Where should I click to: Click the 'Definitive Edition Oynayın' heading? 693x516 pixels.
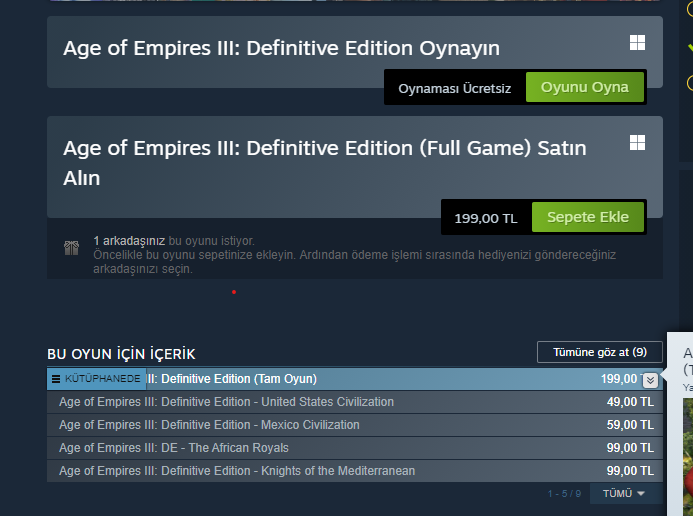click(x=281, y=48)
